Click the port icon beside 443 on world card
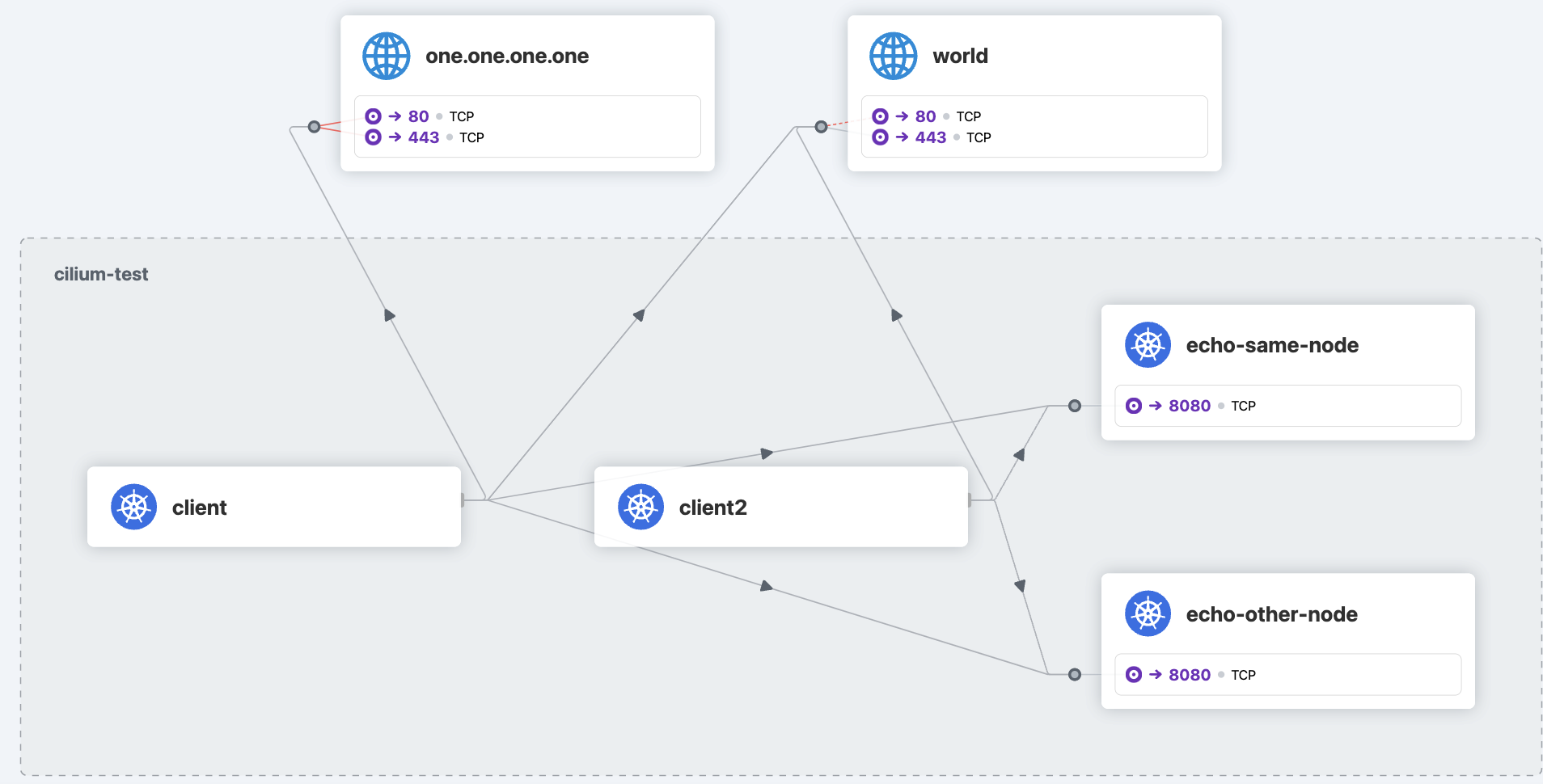 (879, 137)
